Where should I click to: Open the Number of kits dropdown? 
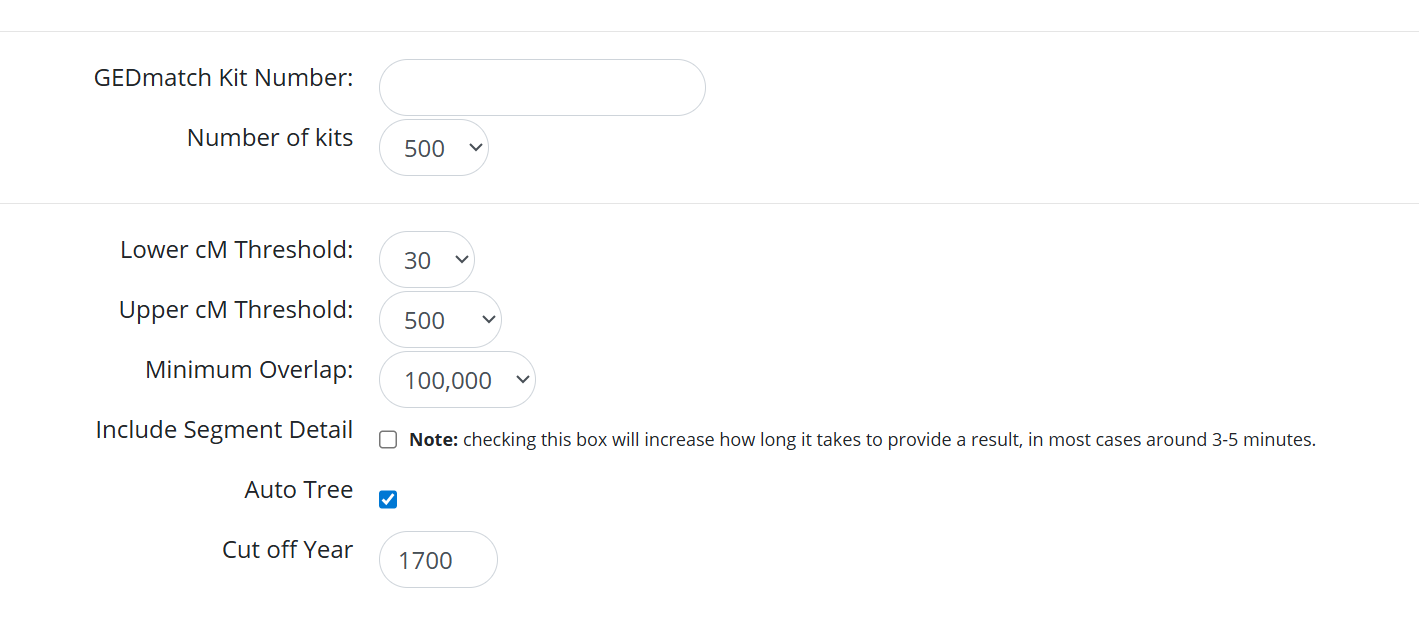tap(433, 148)
